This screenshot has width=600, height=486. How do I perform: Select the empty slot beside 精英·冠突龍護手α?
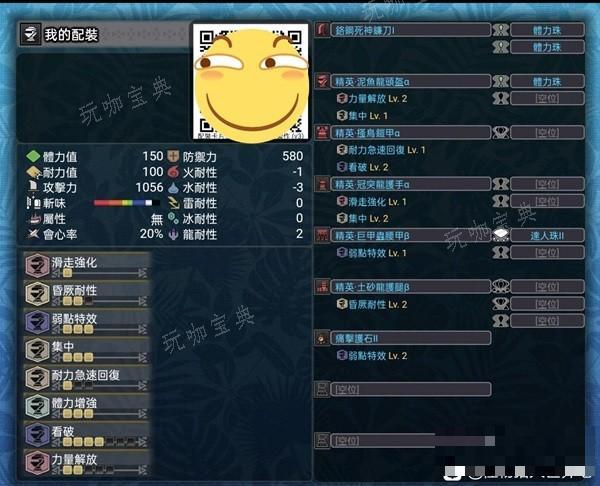pyautogui.click(x=547, y=184)
